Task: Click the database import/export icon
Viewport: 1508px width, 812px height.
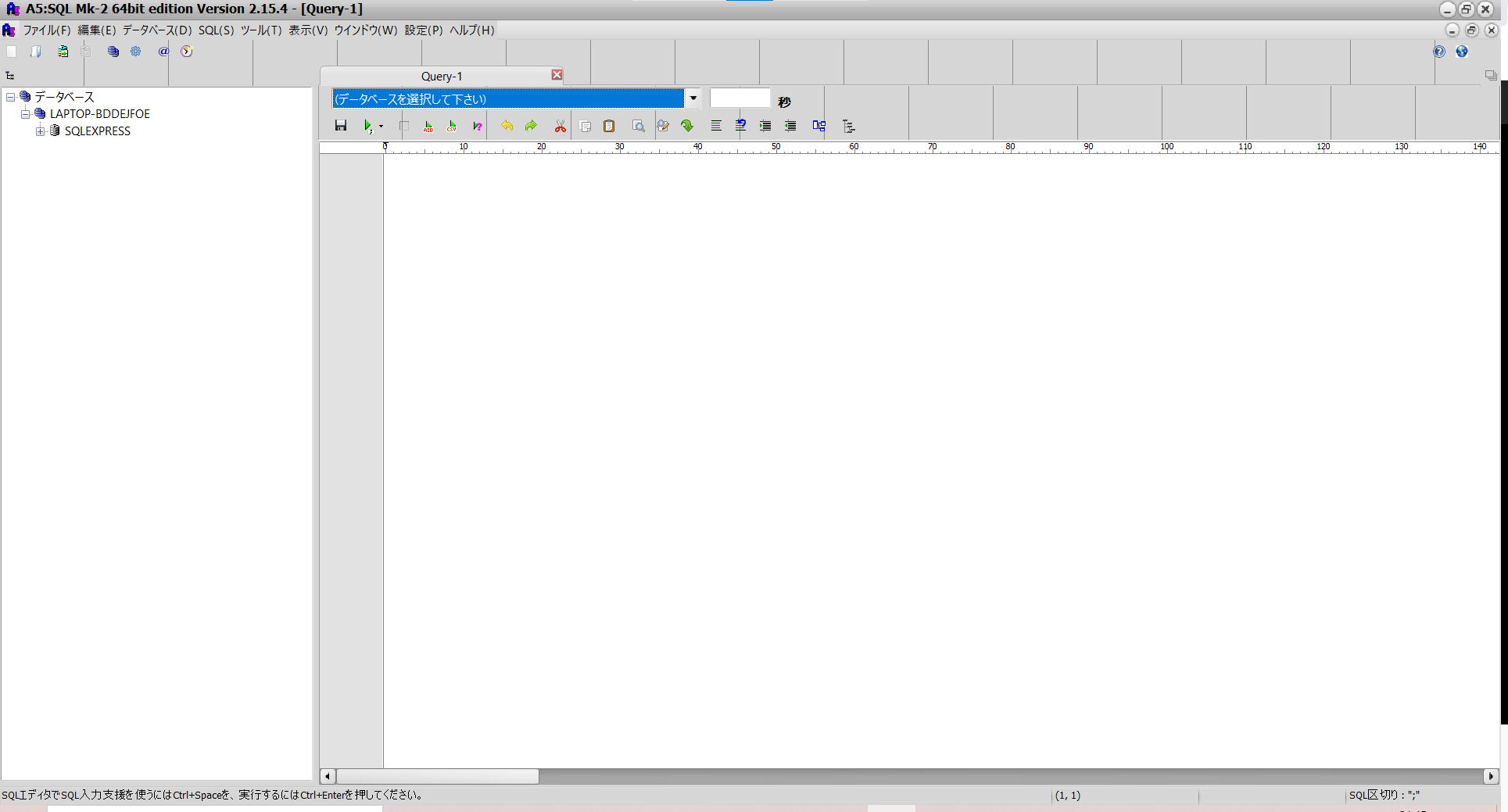Action: (x=63, y=52)
